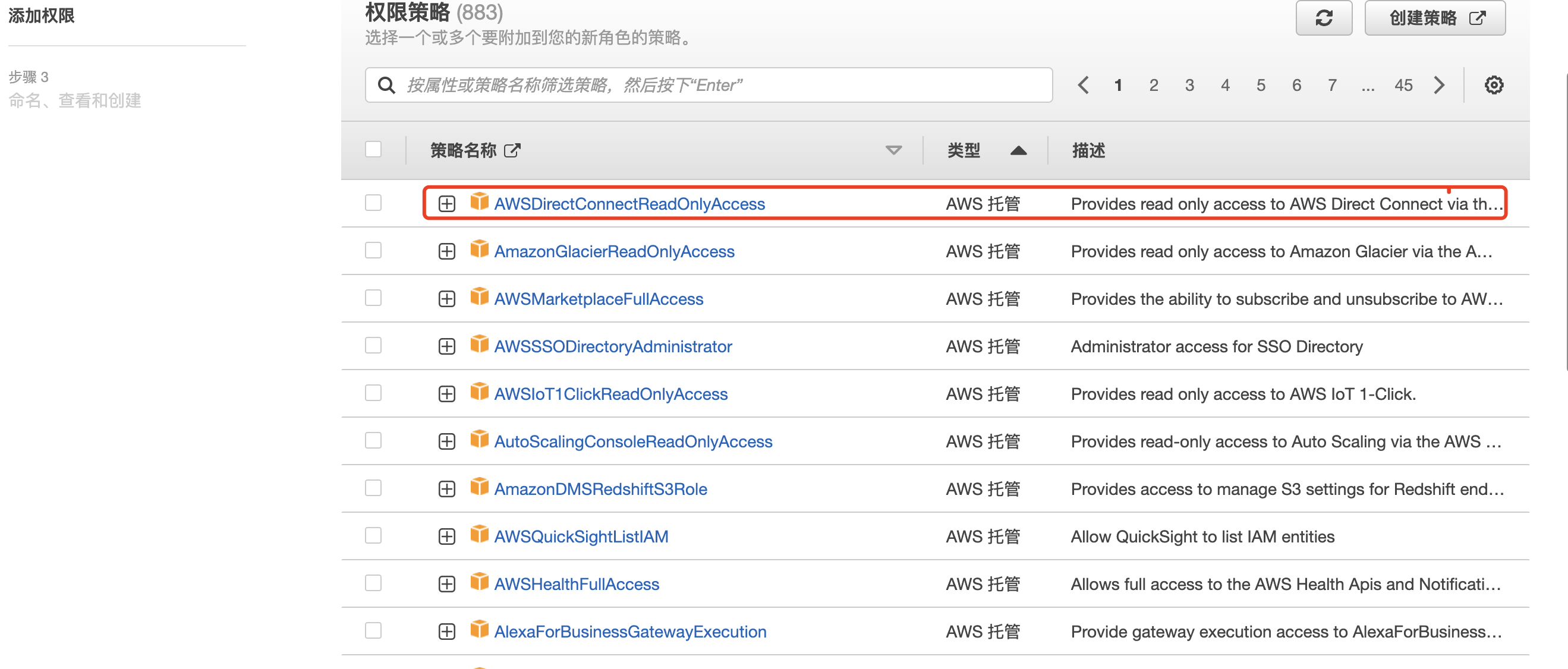Expand AutoScalingConsoleReadOnlyAccess policy details

[447, 441]
